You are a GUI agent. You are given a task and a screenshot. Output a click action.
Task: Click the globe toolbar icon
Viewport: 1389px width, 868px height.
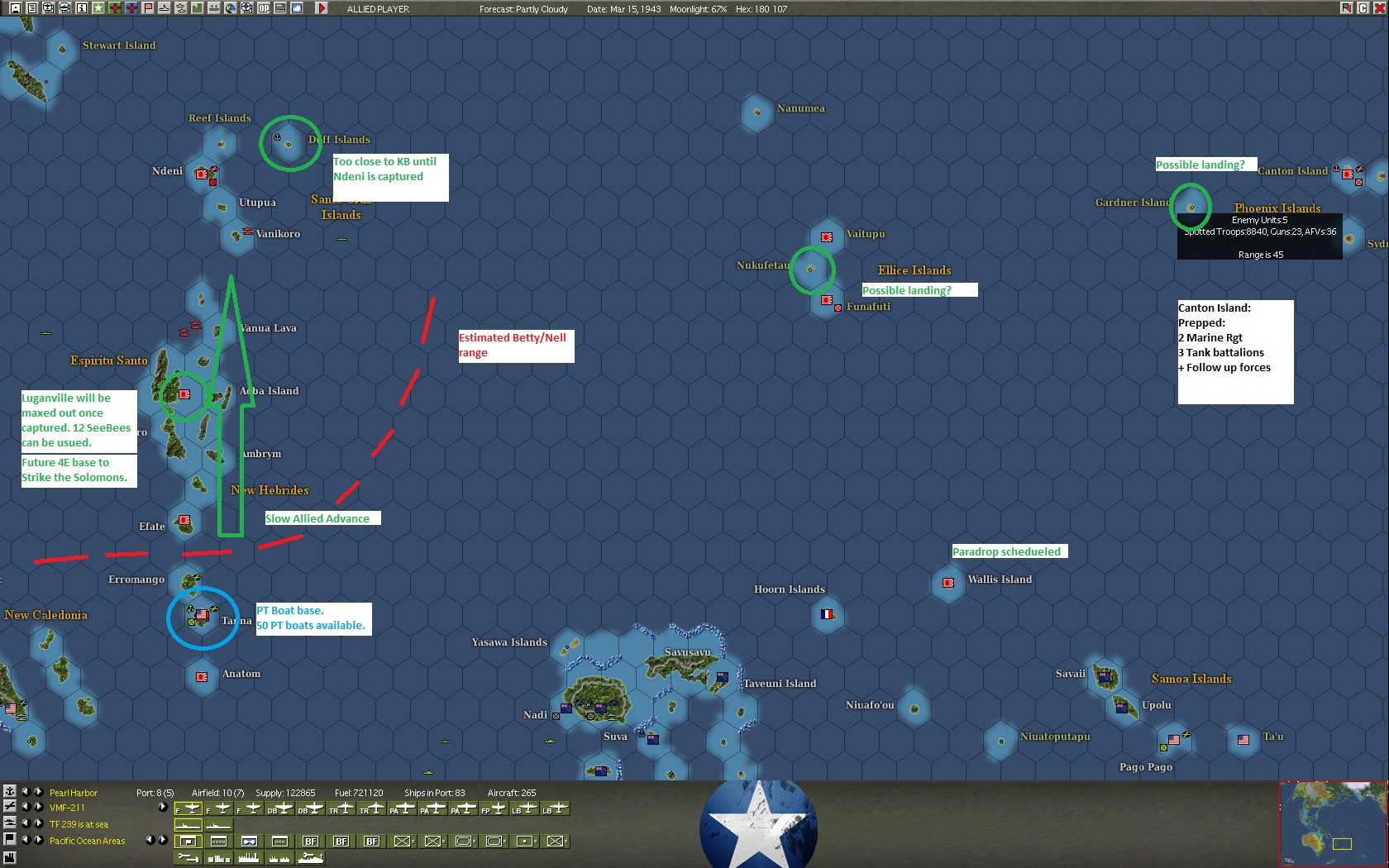coord(231,8)
